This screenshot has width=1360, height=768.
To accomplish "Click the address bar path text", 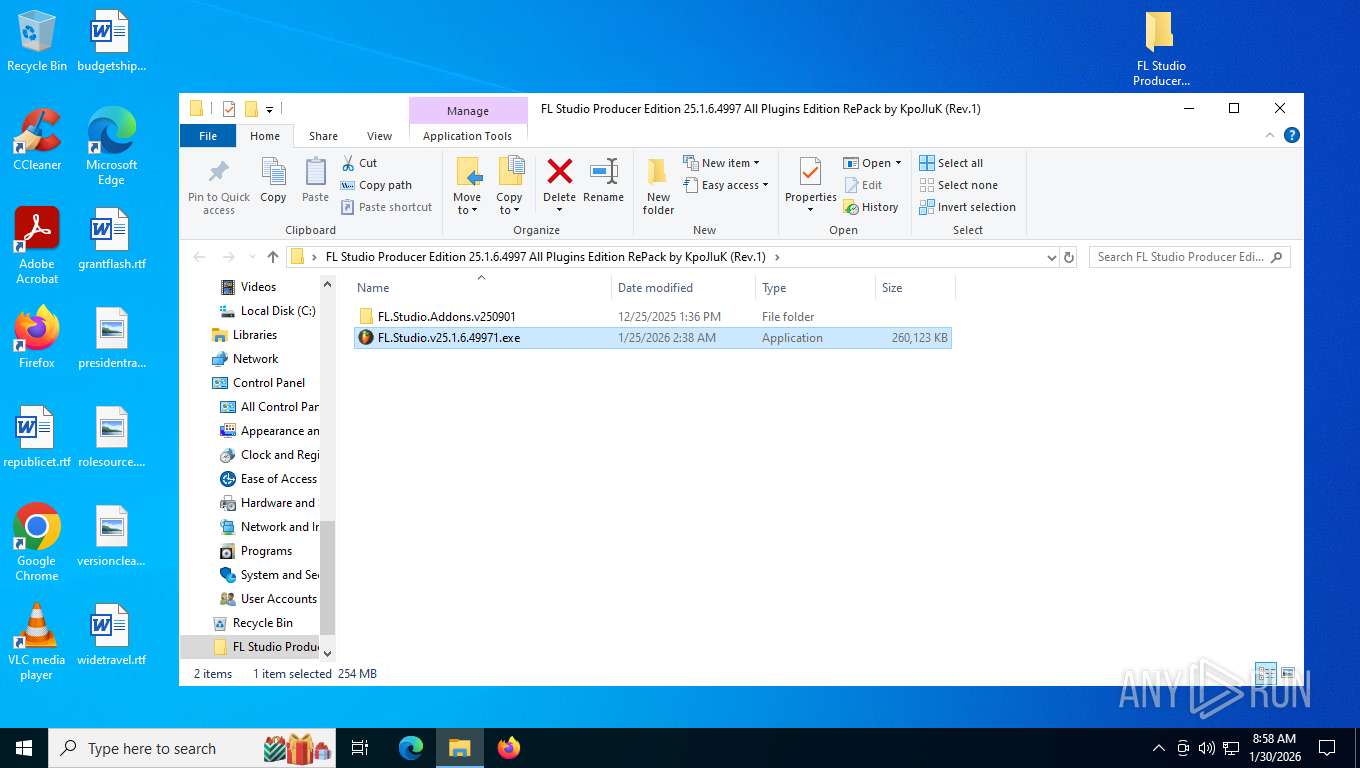I will 545,257.
